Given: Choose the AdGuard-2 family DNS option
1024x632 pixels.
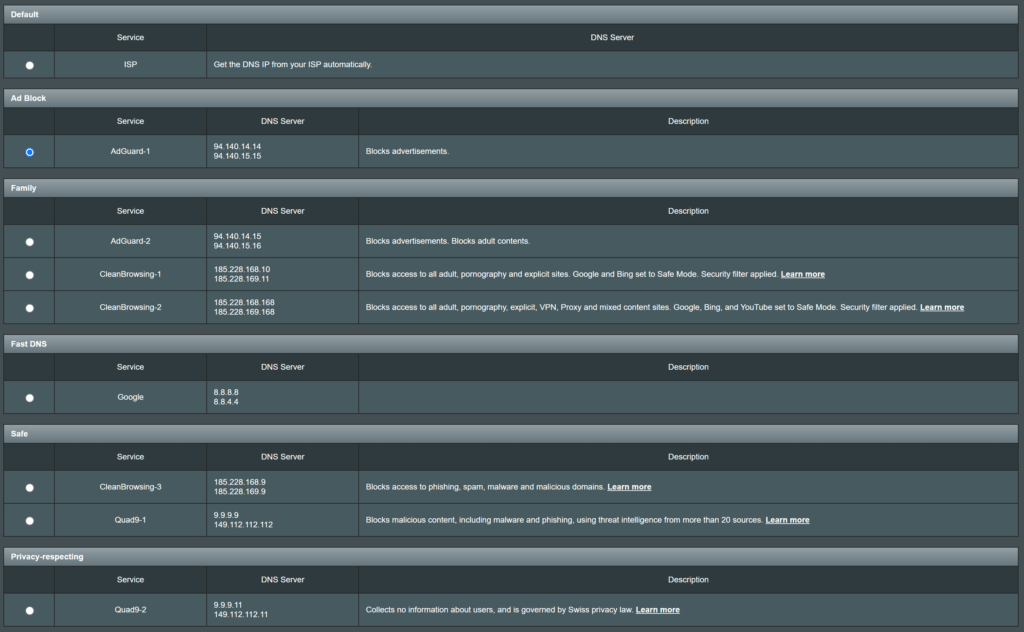Looking at the screenshot, I should [29, 242].
